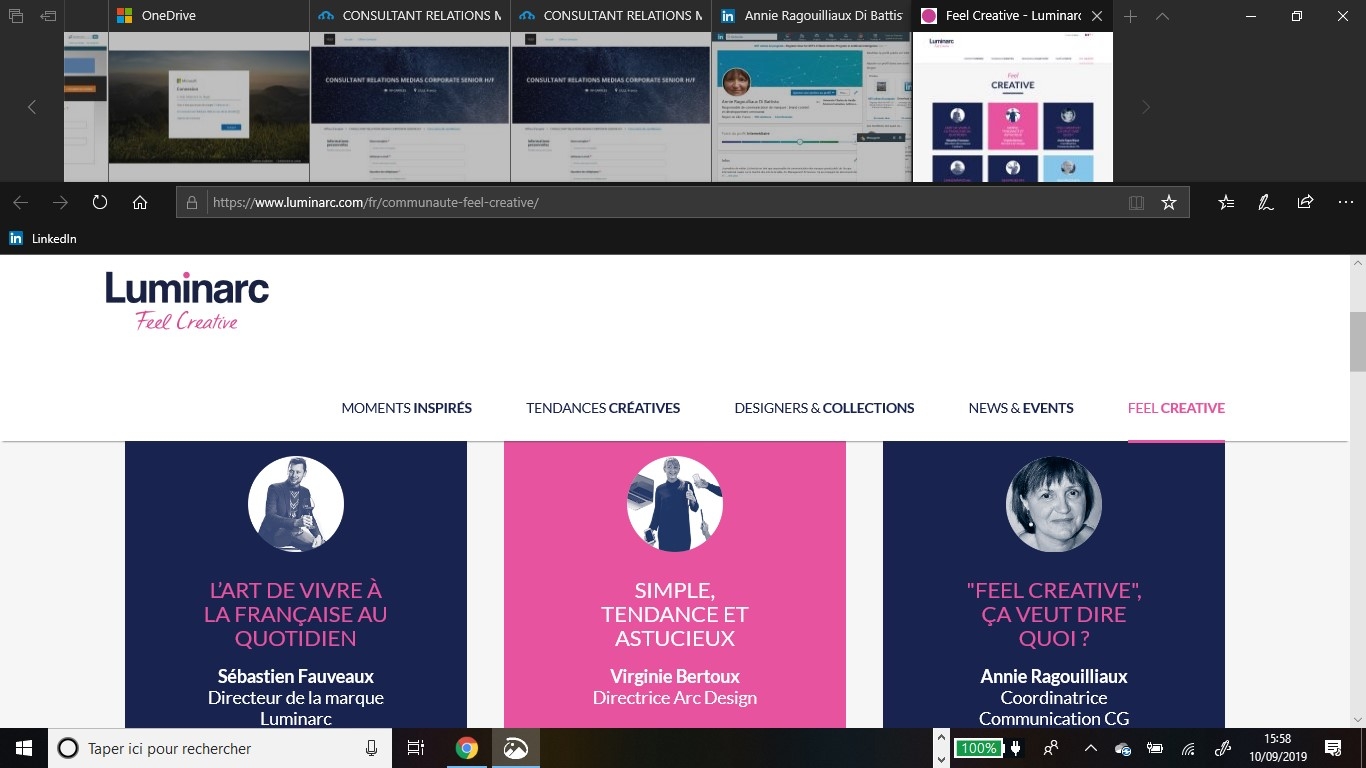Go to the browser home icon
This screenshot has width=1366, height=768.
point(140,202)
